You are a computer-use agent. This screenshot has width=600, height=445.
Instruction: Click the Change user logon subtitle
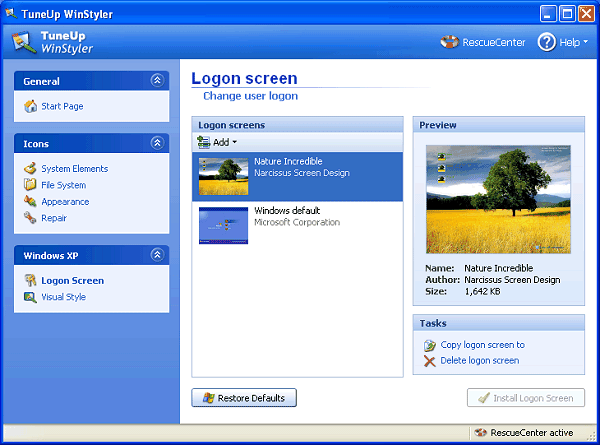(x=250, y=96)
